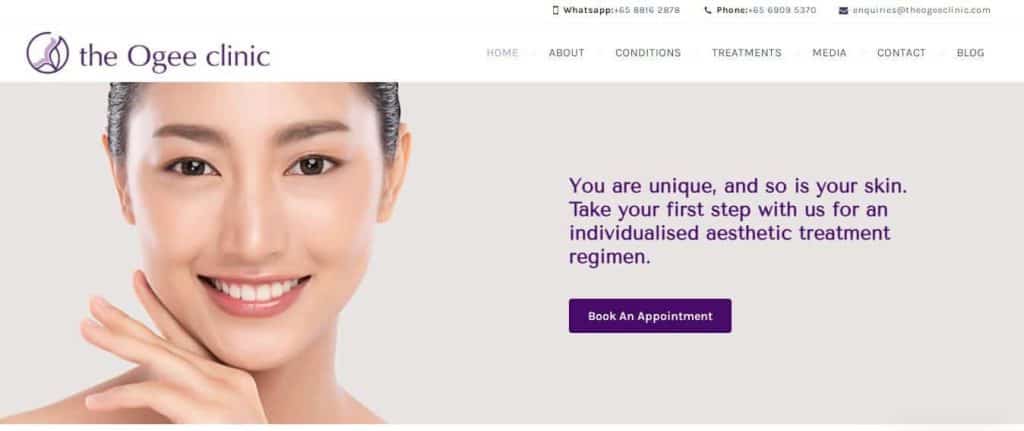The height and width of the screenshot is (431, 1024).
Task: Click the Phone label in the header
Action: [732, 10]
